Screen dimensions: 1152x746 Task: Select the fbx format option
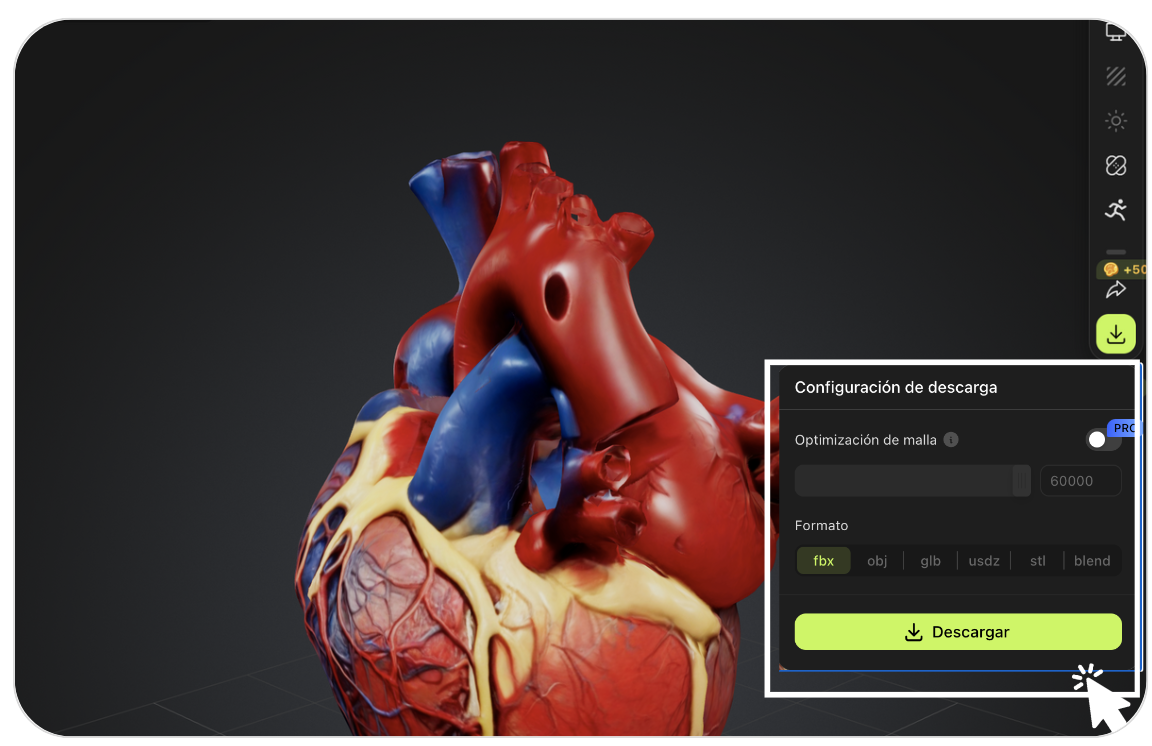click(x=824, y=561)
